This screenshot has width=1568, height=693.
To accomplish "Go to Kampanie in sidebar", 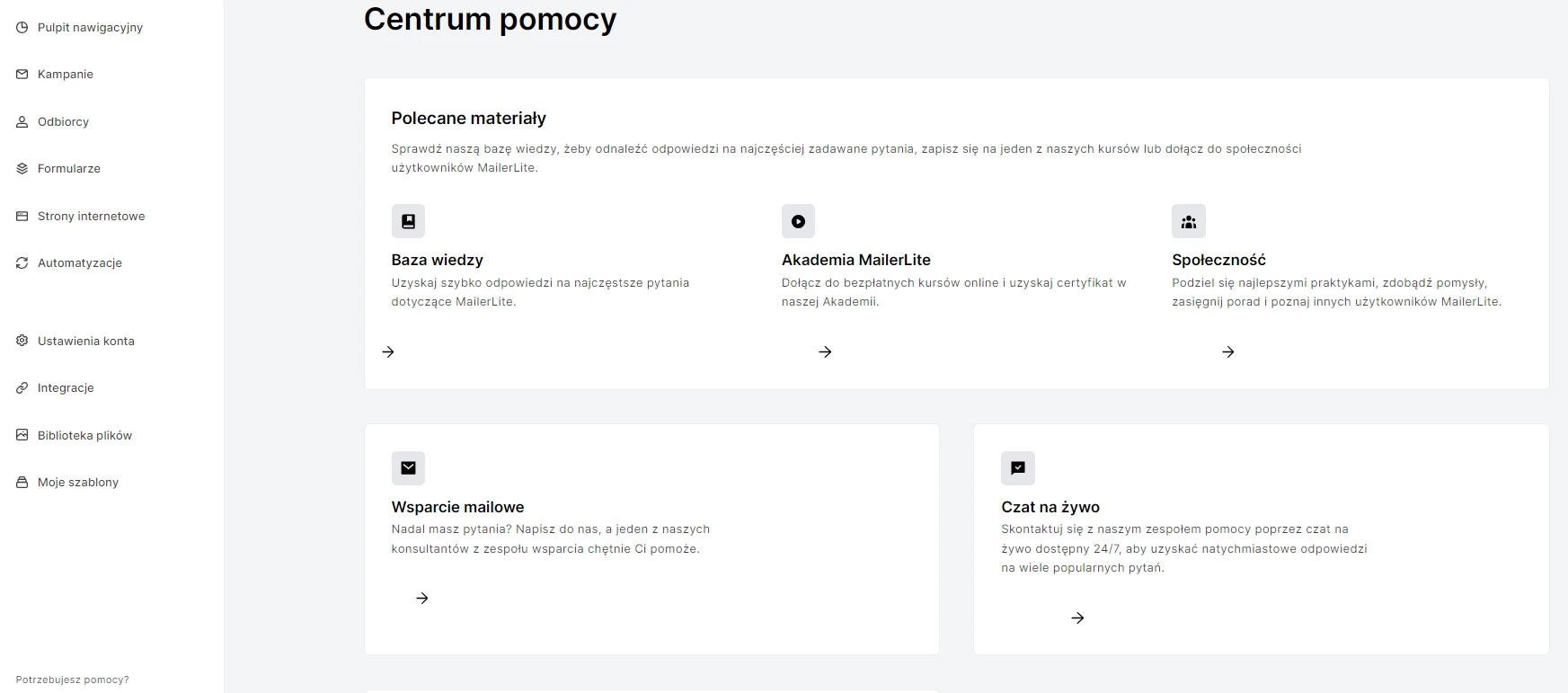I will [x=65, y=75].
